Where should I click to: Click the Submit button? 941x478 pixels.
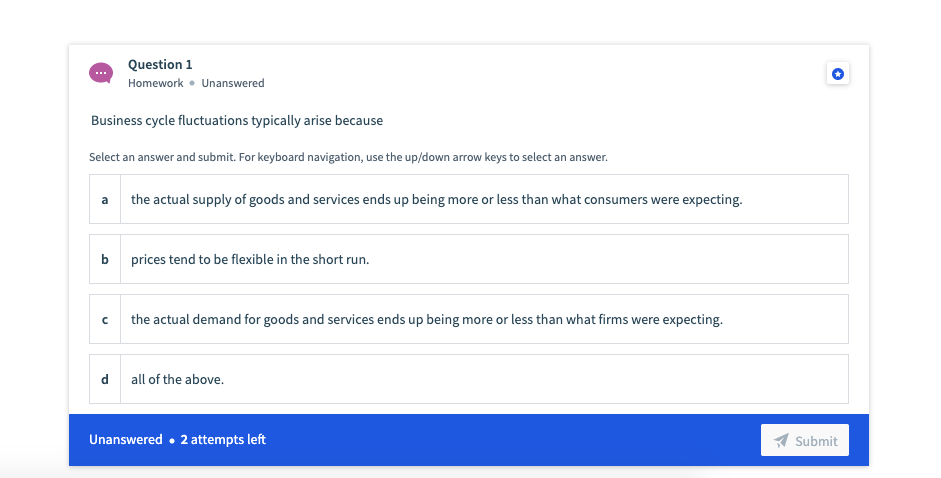(805, 441)
